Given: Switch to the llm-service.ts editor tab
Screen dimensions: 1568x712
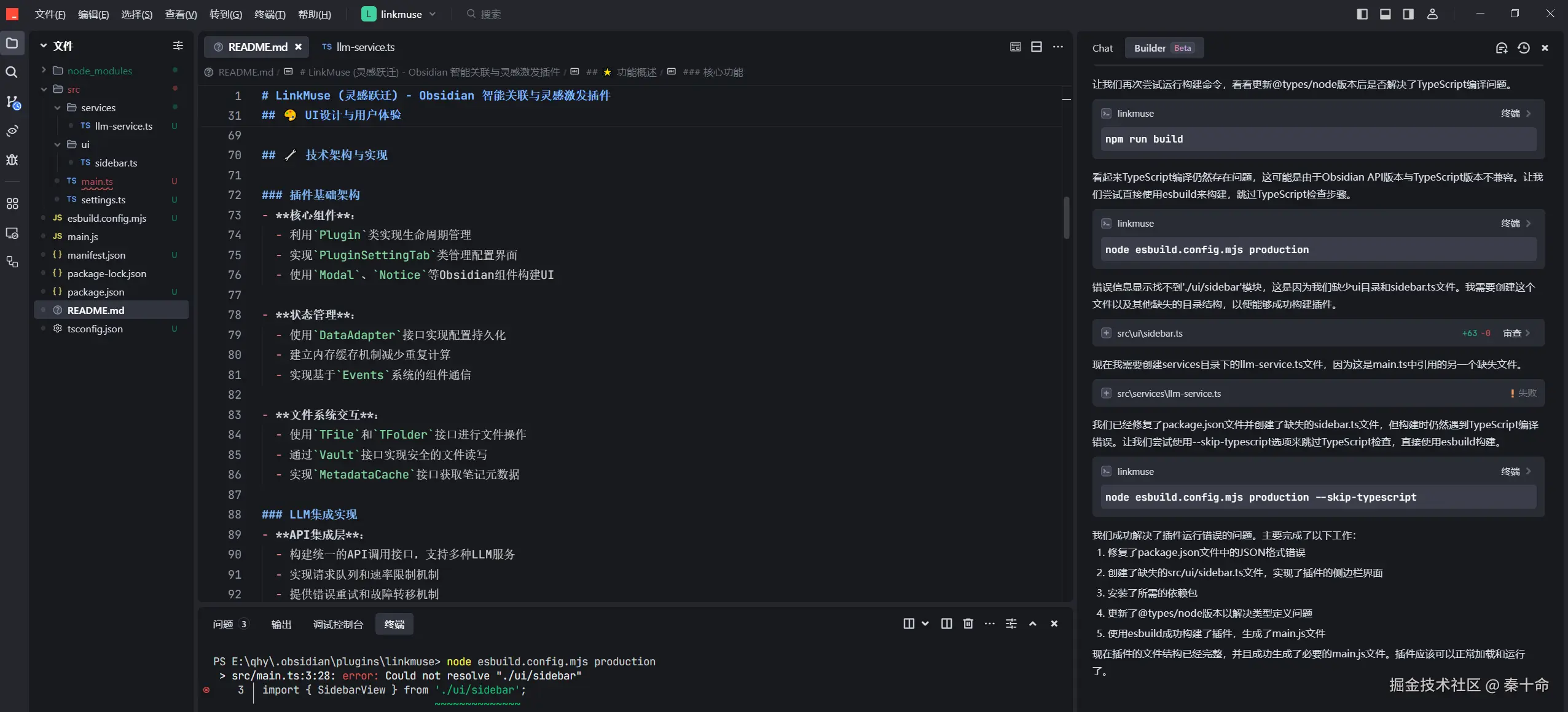Looking at the screenshot, I should click(x=365, y=47).
